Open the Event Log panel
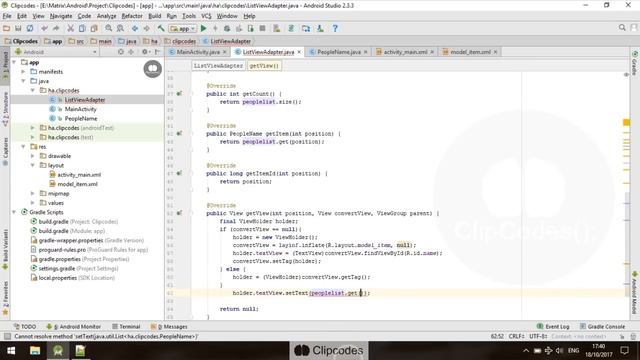This screenshot has height=360, width=640. coord(553,327)
